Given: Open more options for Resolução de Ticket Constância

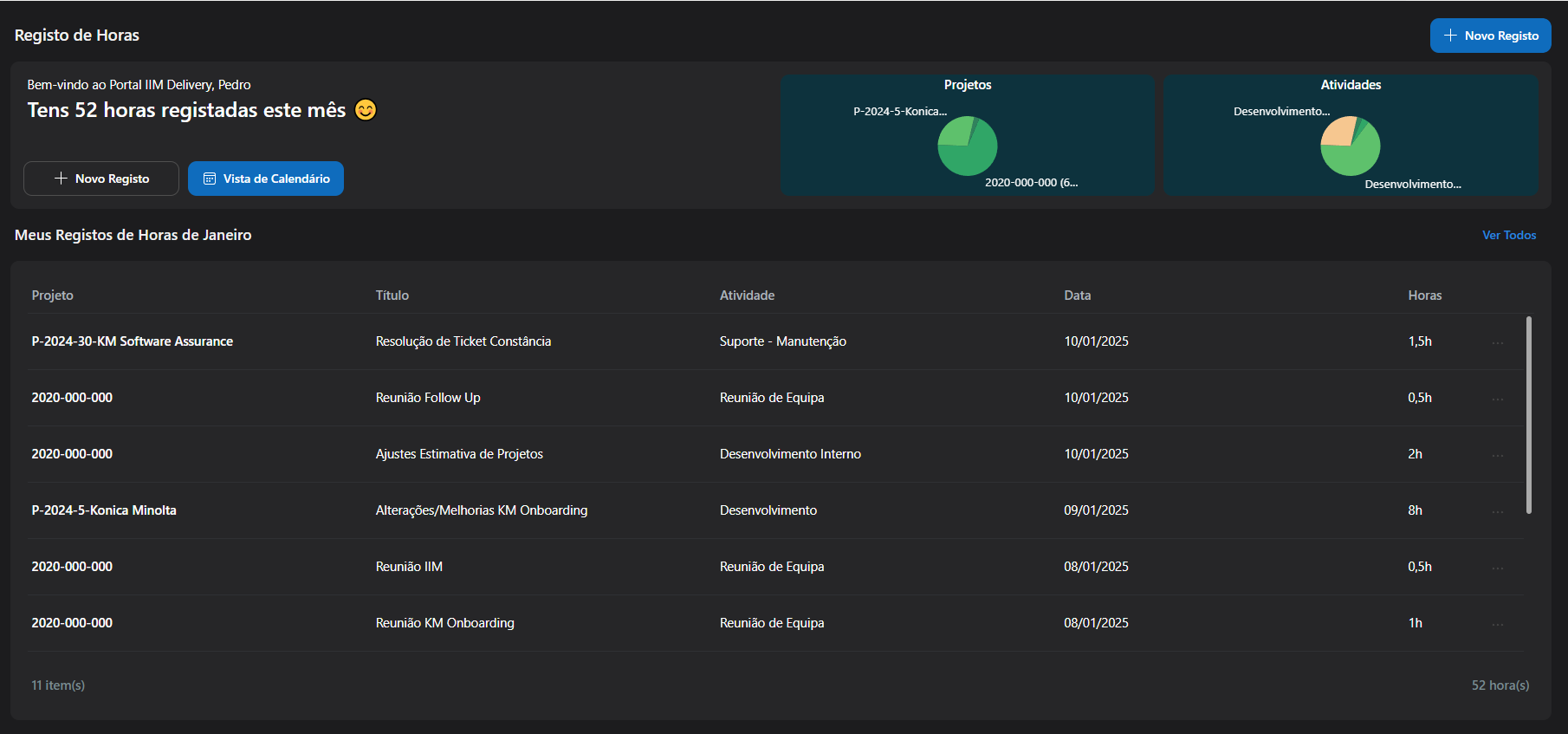Looking at the screenshot, I should 1497,342.
